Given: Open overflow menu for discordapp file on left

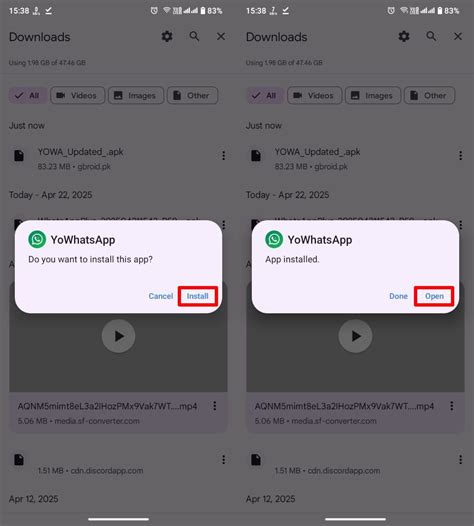Looking at the screenshot, I should click(x=223, y=460).
